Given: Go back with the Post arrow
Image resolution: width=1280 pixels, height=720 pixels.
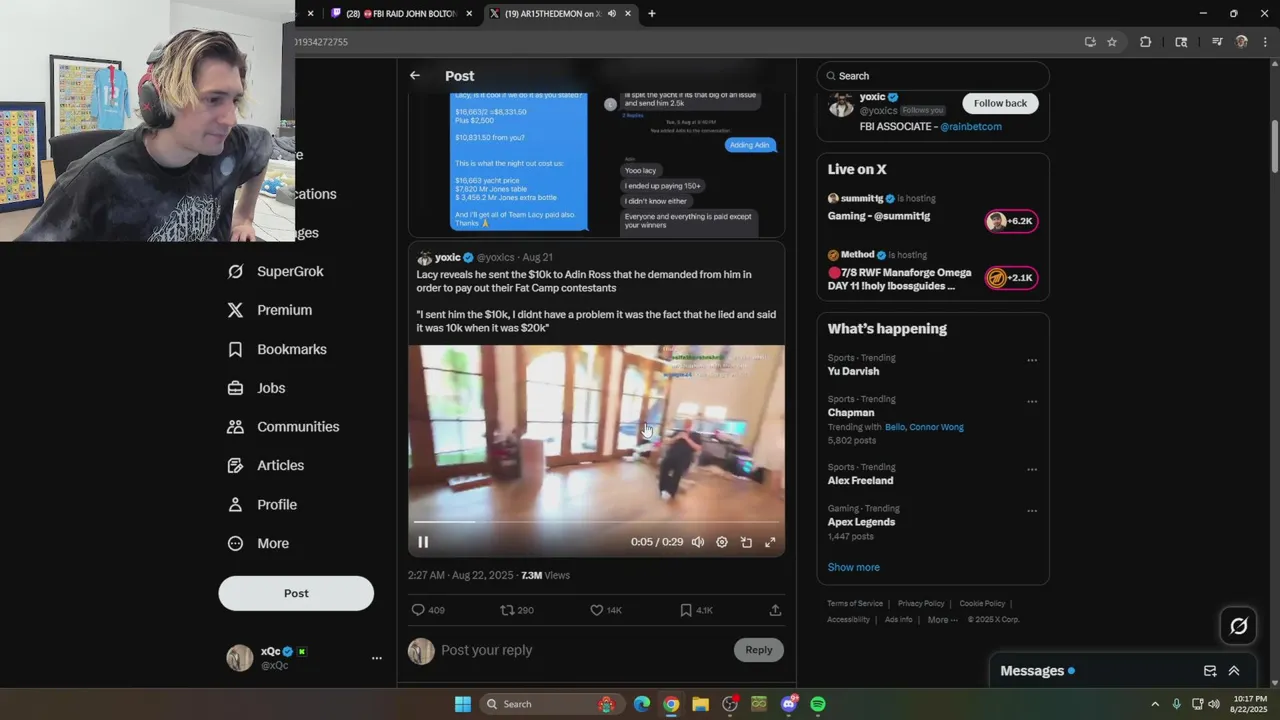Looking at the screenshot, I should pos(414,76).
